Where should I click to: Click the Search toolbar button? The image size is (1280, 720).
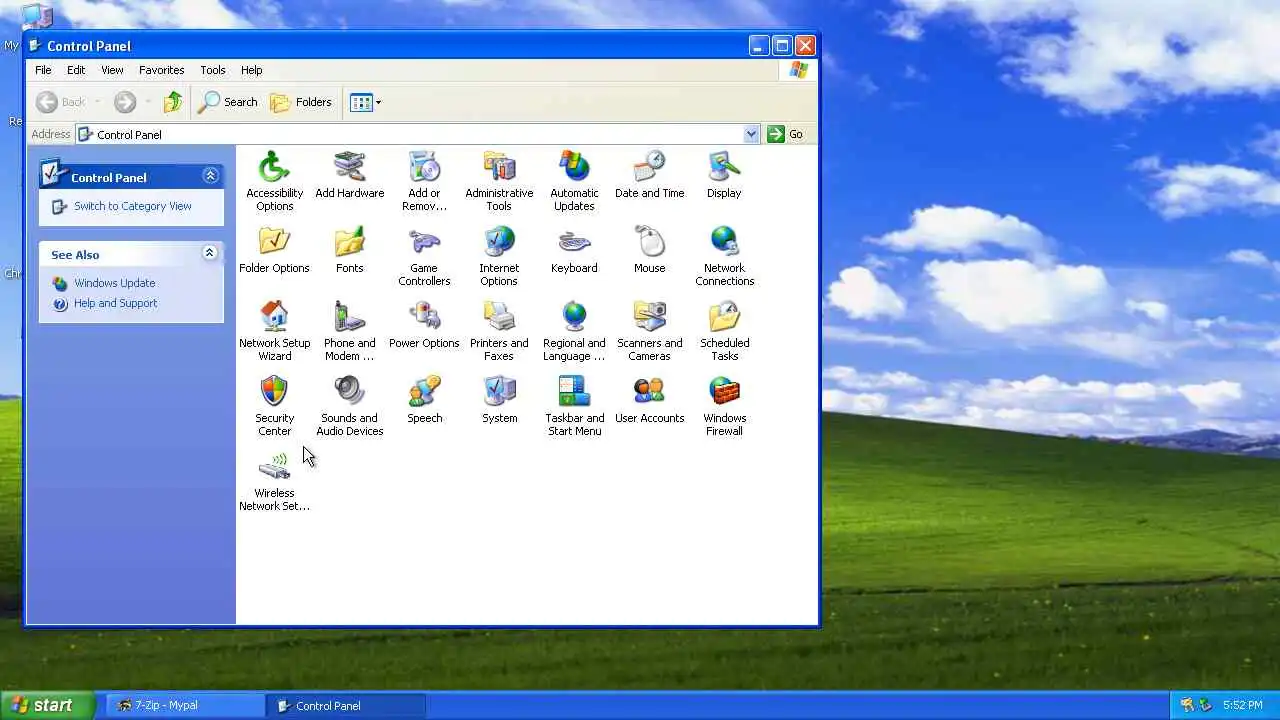pyautogui.click(x=228, y=102)
